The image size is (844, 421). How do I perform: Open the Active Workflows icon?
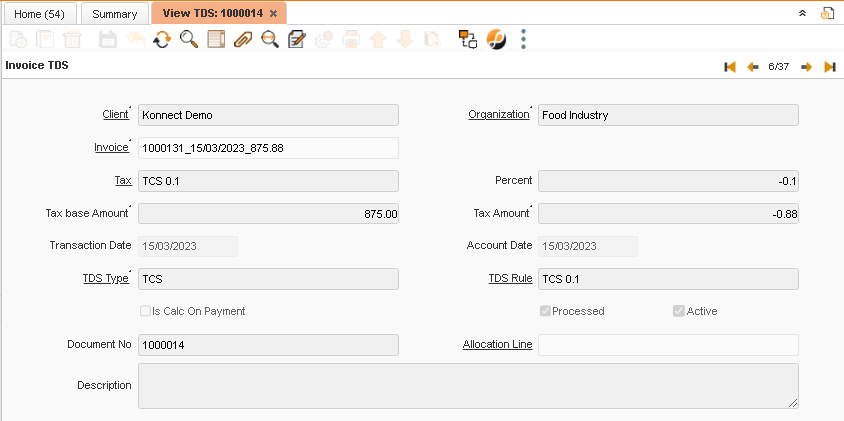point(467,40)
